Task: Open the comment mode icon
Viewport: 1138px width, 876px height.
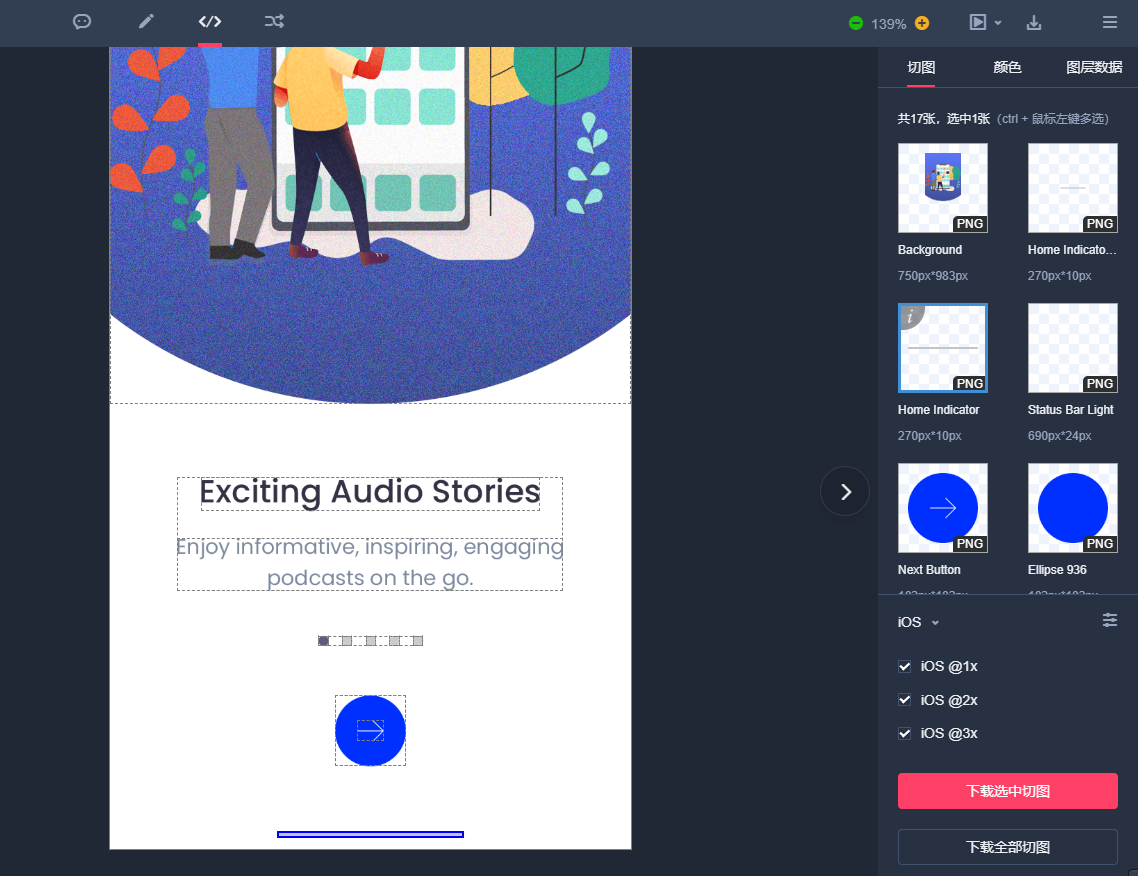Action: tap(82, 22)
